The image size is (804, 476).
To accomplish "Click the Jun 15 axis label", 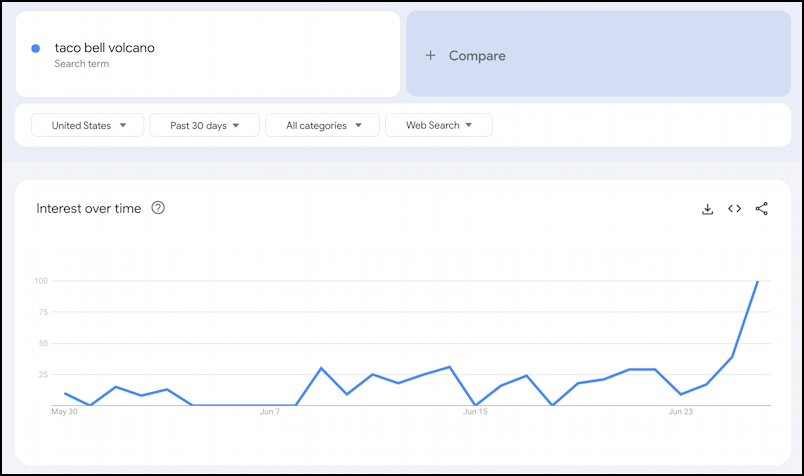I will 475,411.
